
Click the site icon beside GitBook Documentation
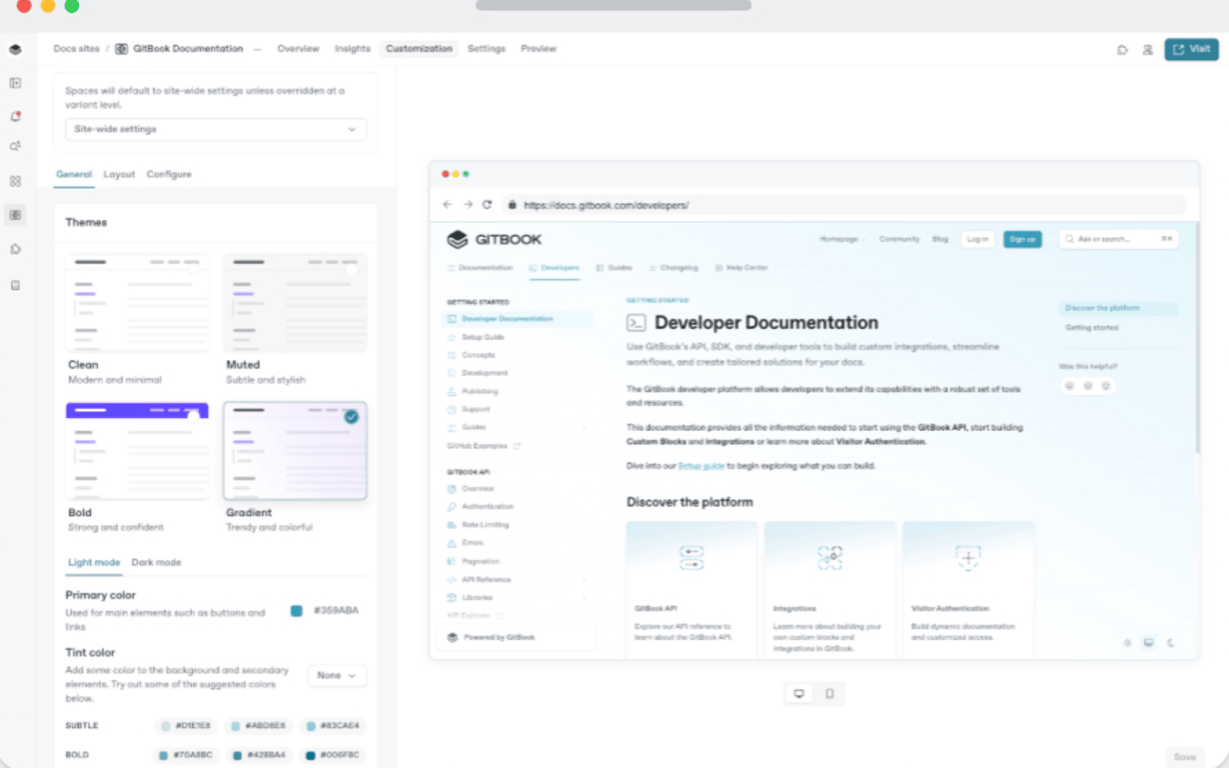pos(121,48)
